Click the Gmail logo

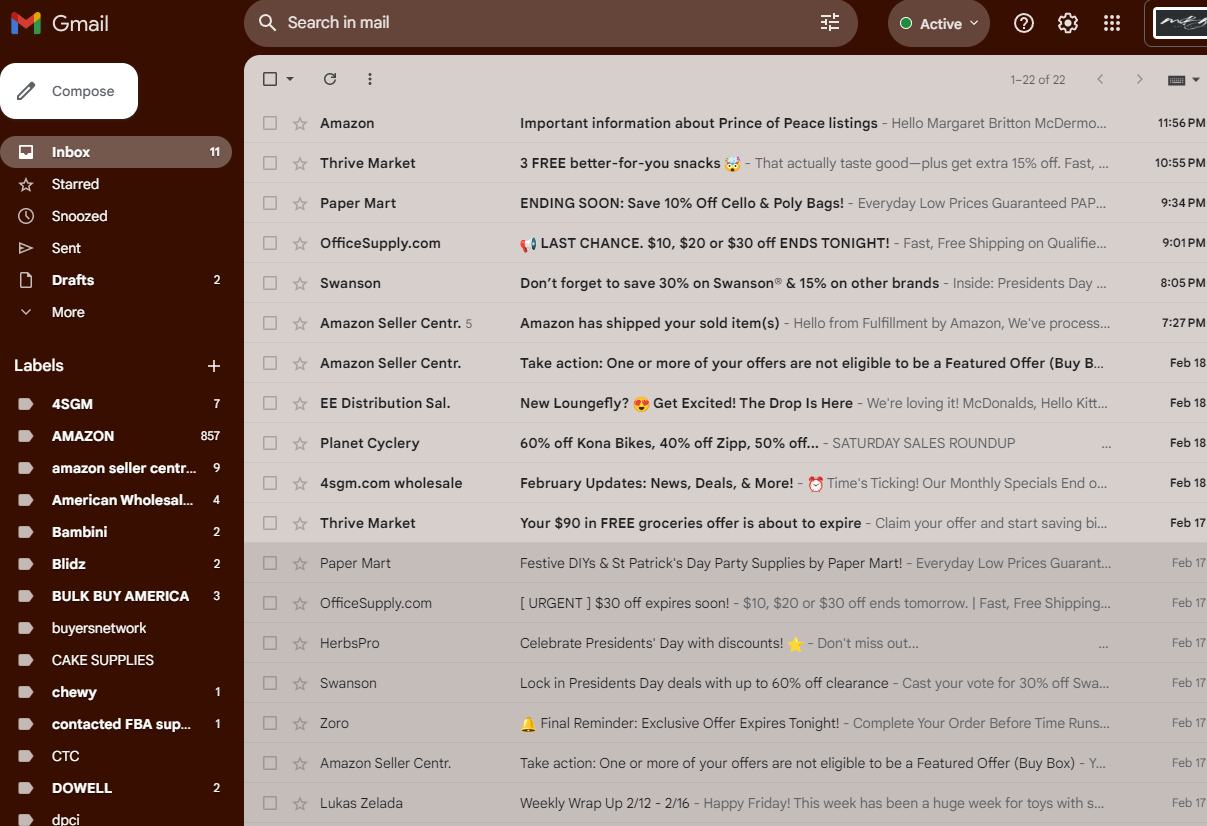pyautogui.click(x=60, y=23)
